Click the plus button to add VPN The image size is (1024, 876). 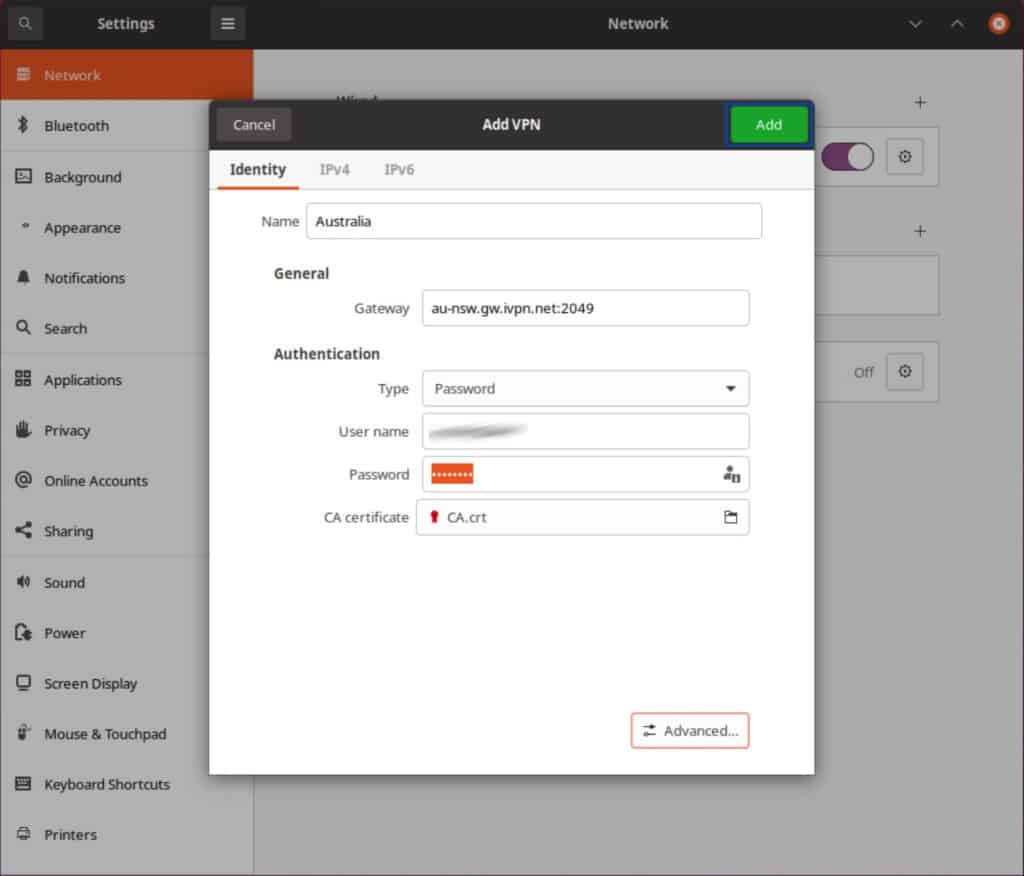(920, 231)
